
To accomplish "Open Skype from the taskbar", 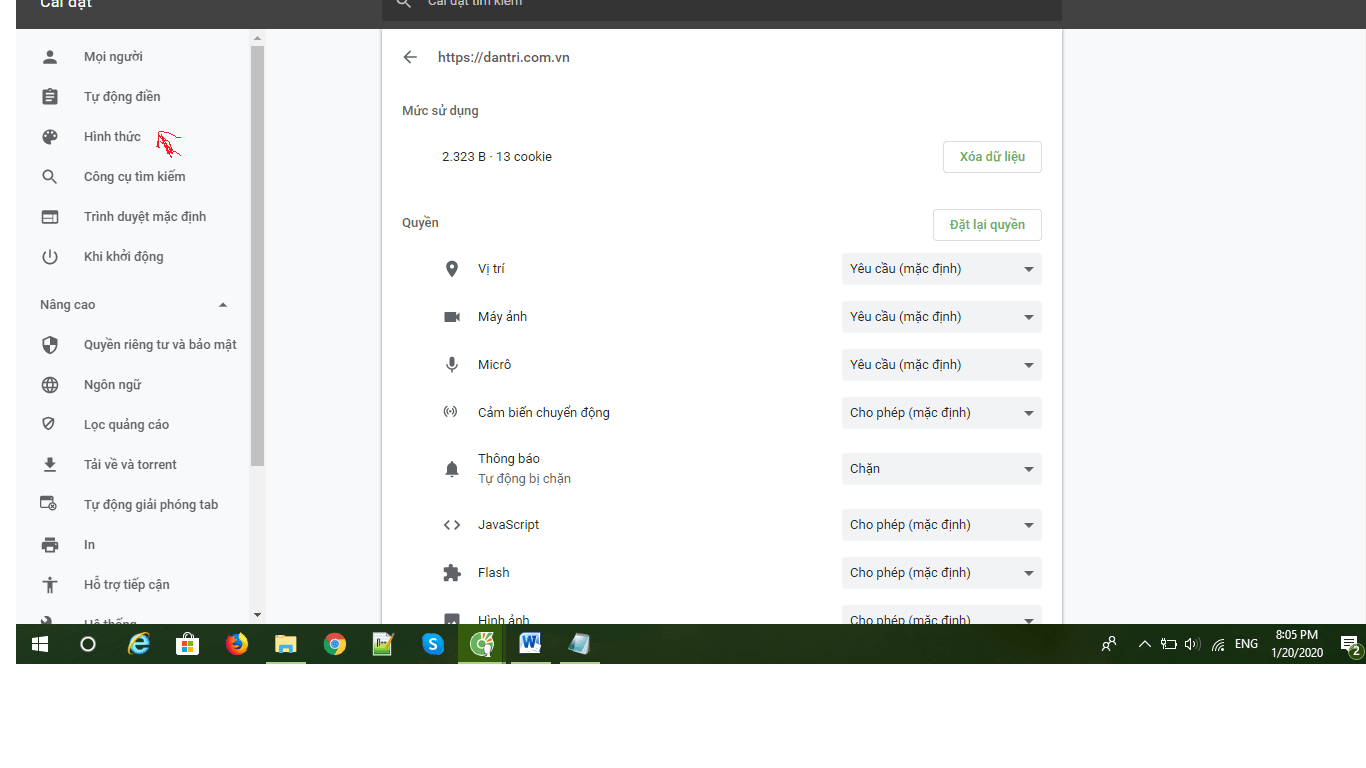I will 433,644.
